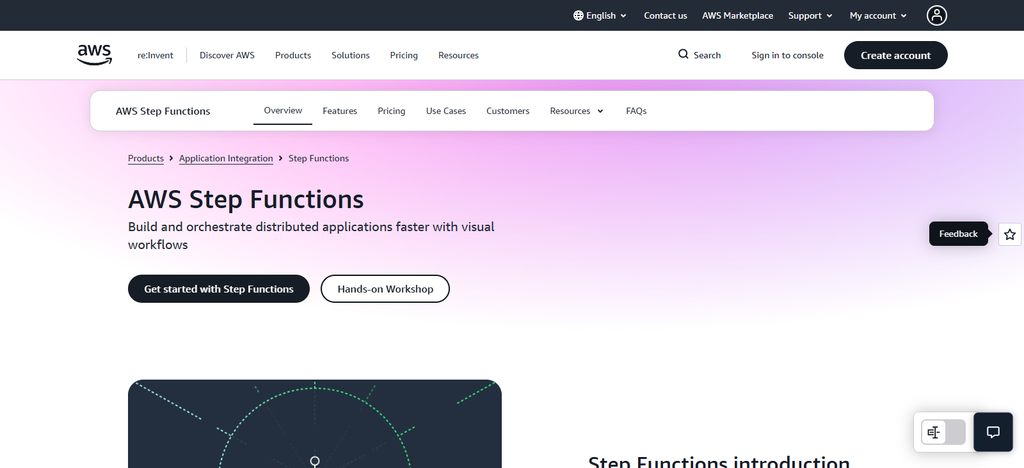Click the feedback star icon
Viewport: 1024px width, 468px height.
pyautogui.click(x=1010, y=234)
